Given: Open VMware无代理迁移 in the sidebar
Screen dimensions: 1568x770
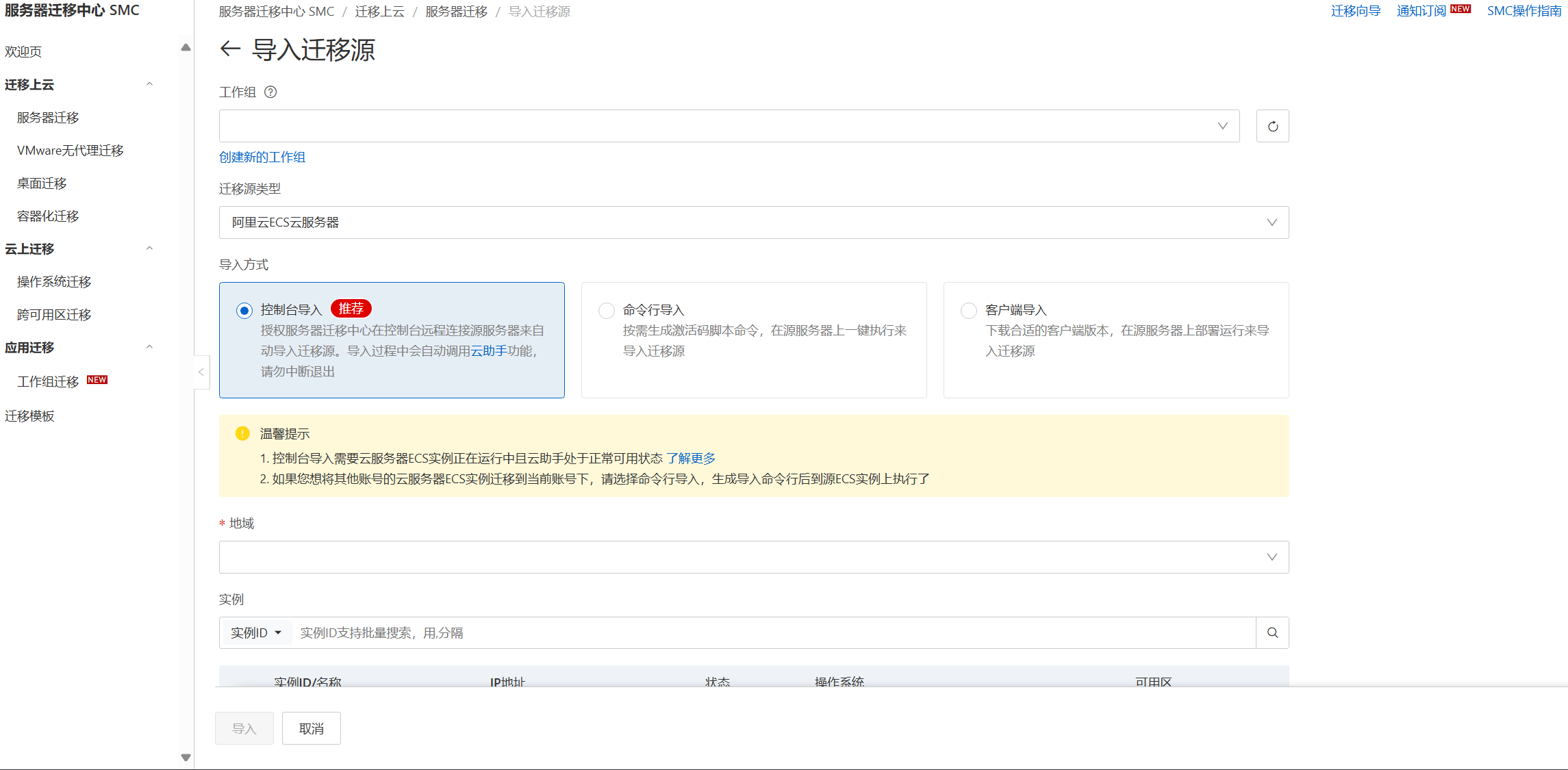Looking at the screenshot, I should (70, 150).
